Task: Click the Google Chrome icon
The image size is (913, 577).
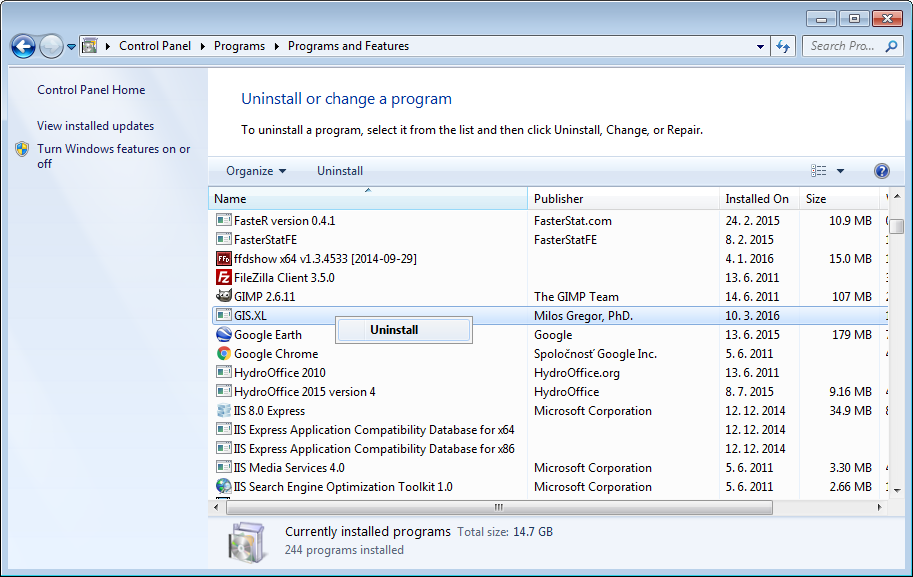Action: (x=224, y=353)
